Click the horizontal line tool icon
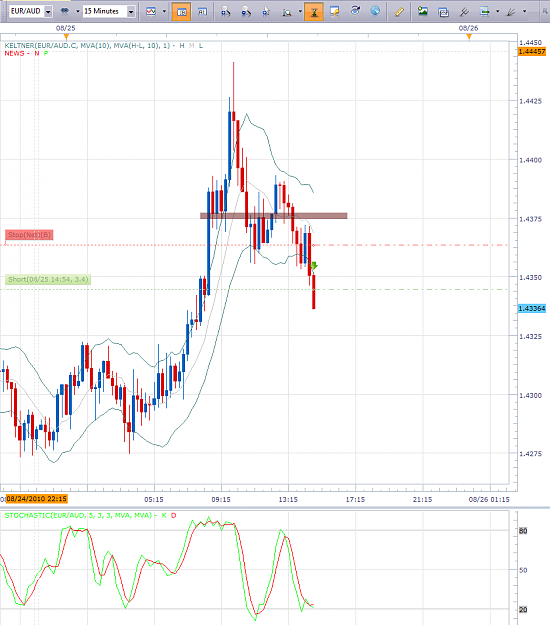 pyautogui.click(x=484, y=11)
